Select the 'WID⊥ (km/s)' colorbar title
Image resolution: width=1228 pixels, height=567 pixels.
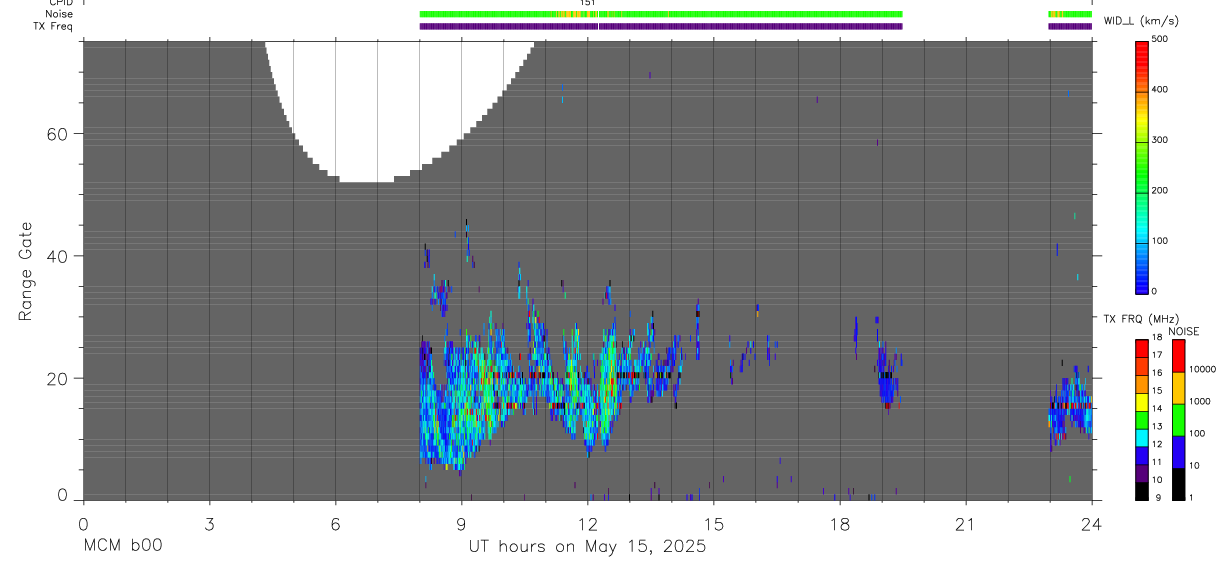1141,20
